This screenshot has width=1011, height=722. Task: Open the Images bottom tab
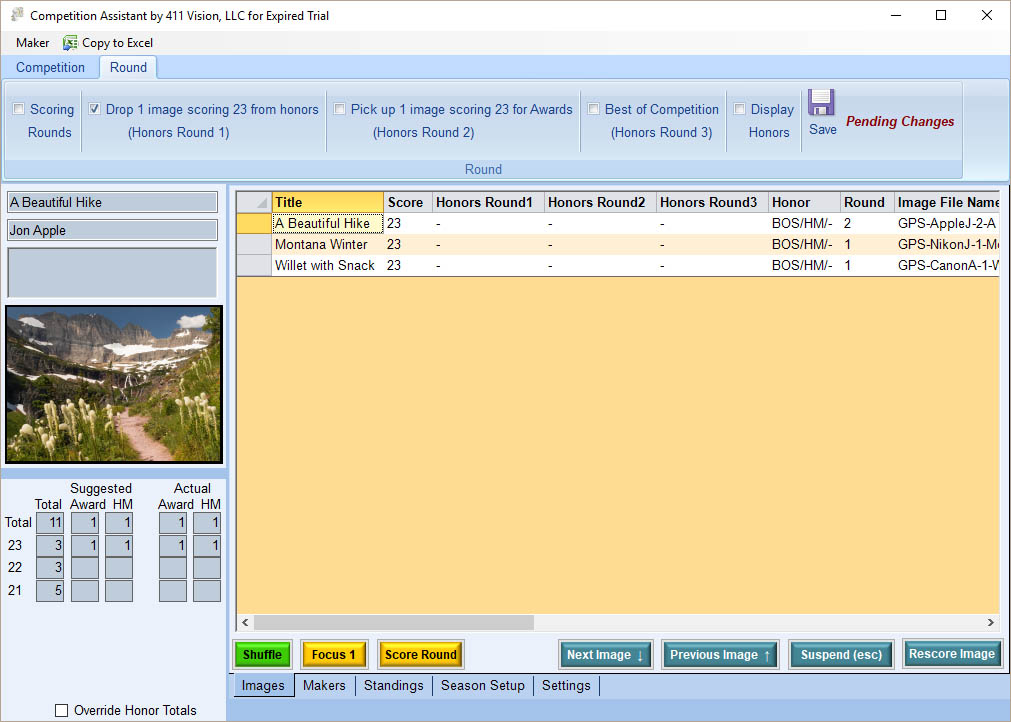(262, 685)
